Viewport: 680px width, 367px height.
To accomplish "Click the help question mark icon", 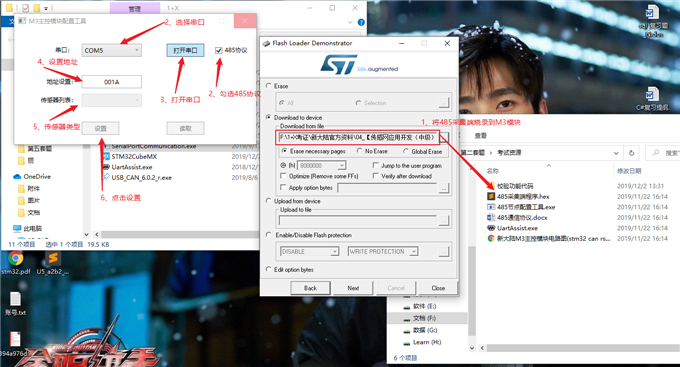I will coord(361,22).
